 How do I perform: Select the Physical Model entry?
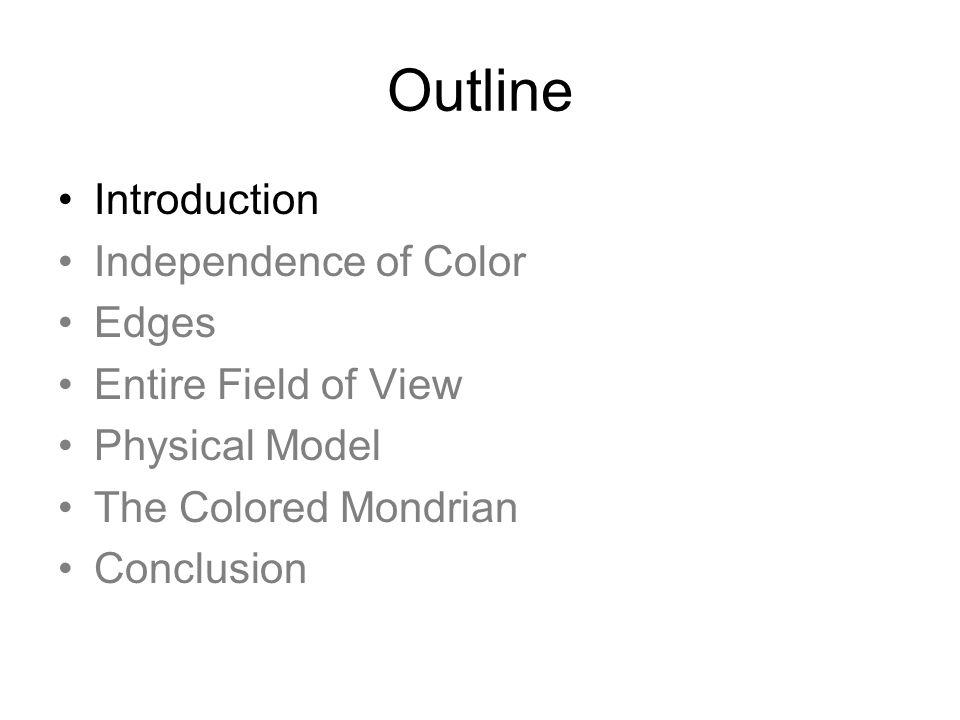pyautogui.click(x=238, y=446)
